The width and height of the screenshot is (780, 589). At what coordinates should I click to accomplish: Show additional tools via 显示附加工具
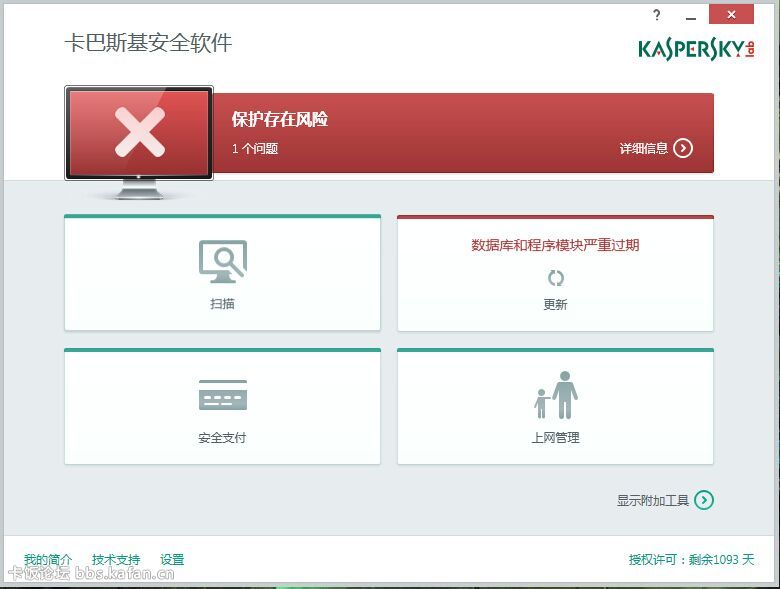(x=653, y=500)
